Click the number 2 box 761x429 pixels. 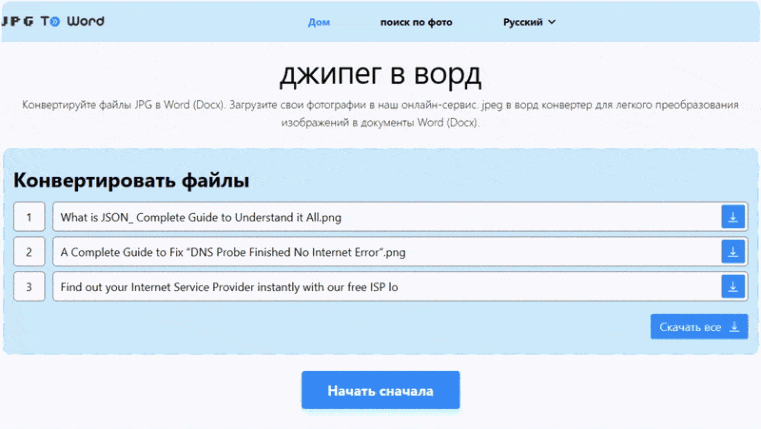(x=29, y=251)
